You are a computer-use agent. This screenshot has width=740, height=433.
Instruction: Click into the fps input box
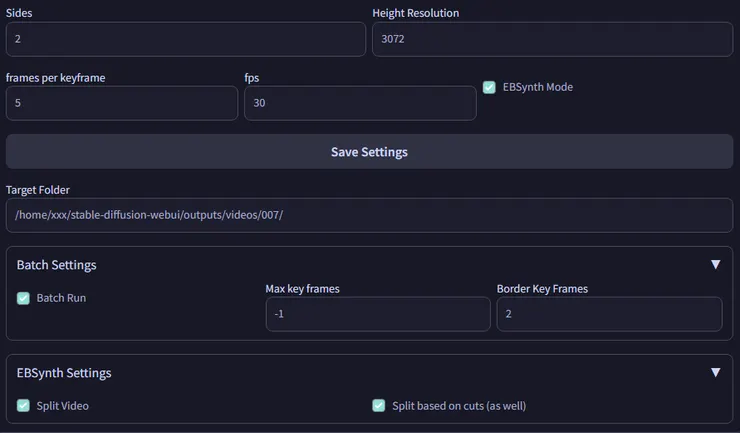click(x=360, y=103)
